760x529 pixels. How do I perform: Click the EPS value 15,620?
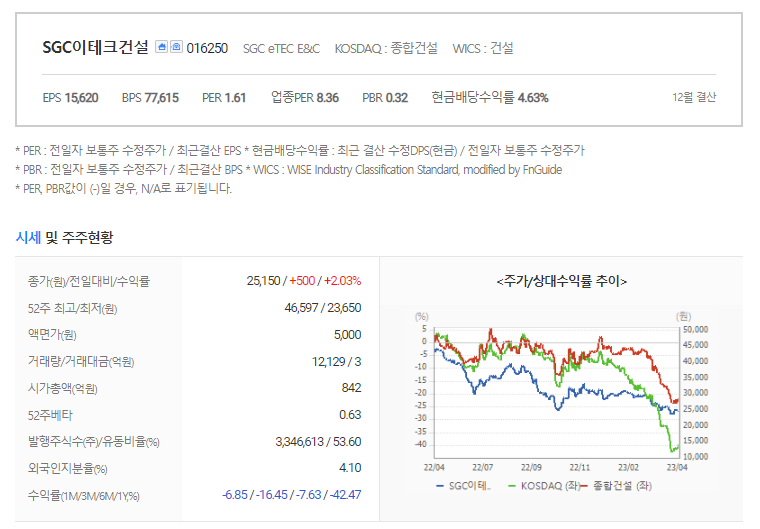[81, 98]
